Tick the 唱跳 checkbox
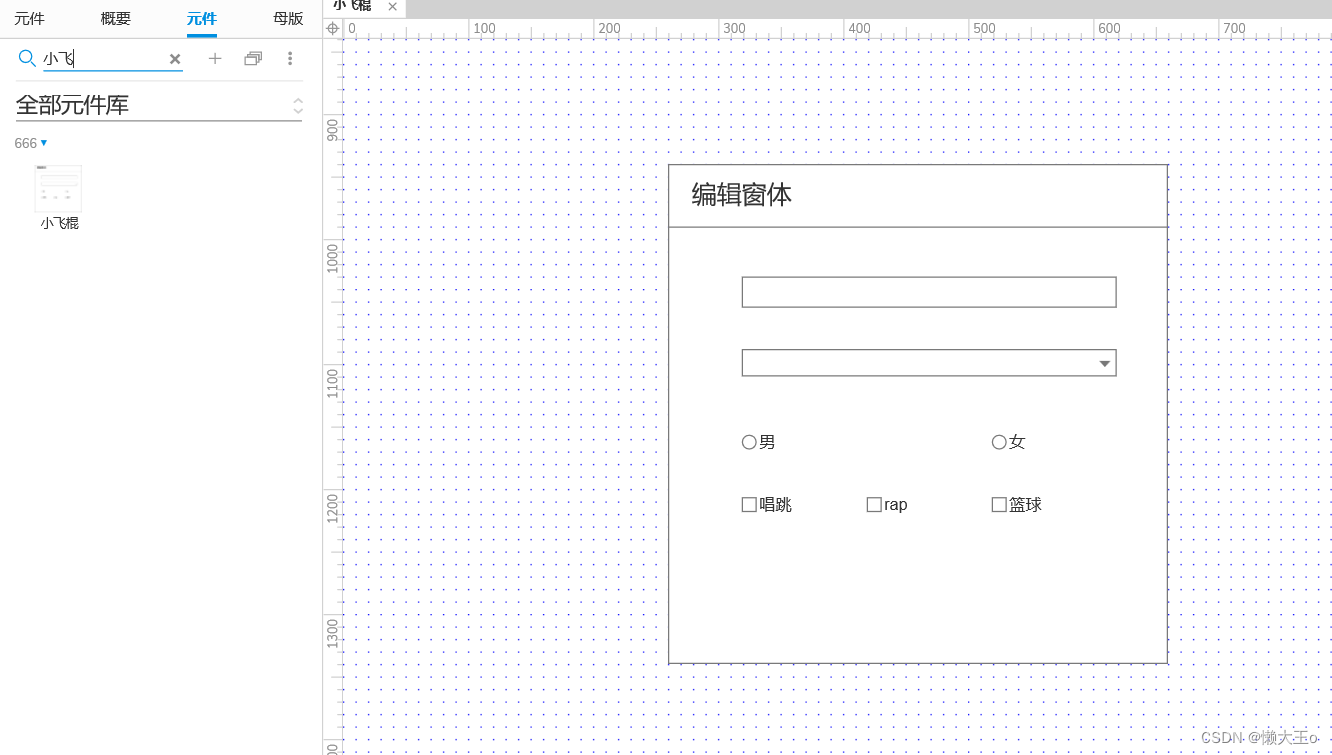 click(749, 505)
